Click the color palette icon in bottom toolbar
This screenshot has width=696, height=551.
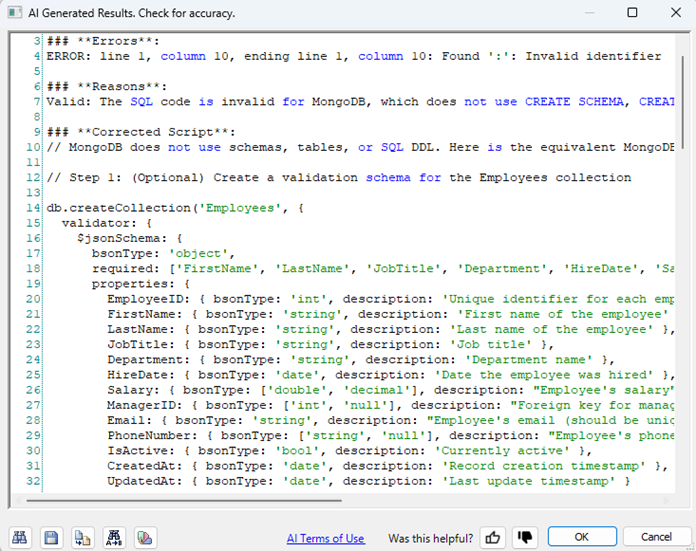coord(145,536)
